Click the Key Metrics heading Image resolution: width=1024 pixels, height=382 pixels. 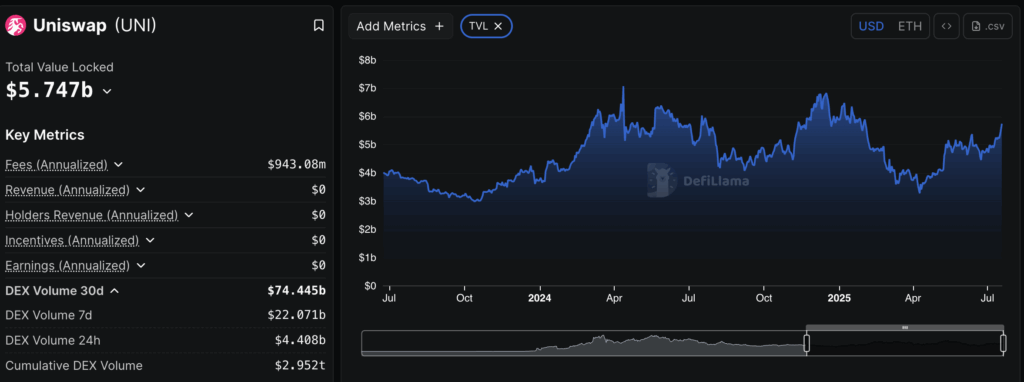tap(45, 135)
